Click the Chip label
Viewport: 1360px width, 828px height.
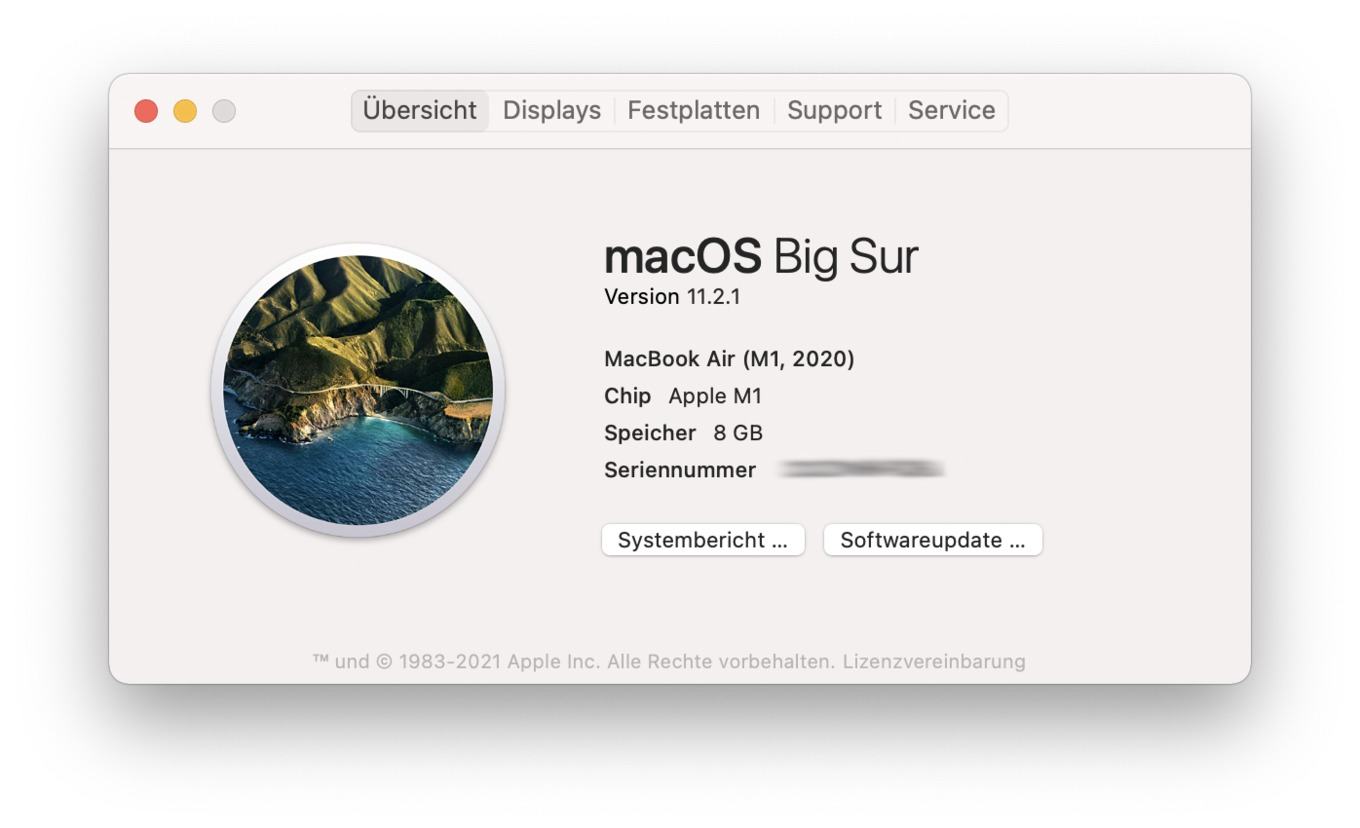tap(627, 396)
